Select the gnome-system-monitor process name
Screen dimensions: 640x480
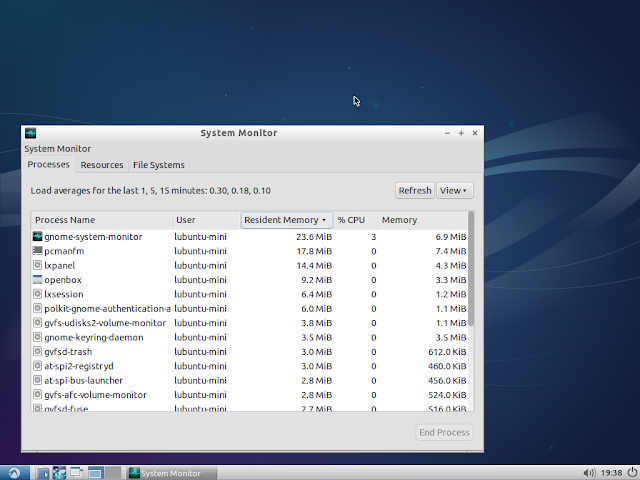click(93, 237)
